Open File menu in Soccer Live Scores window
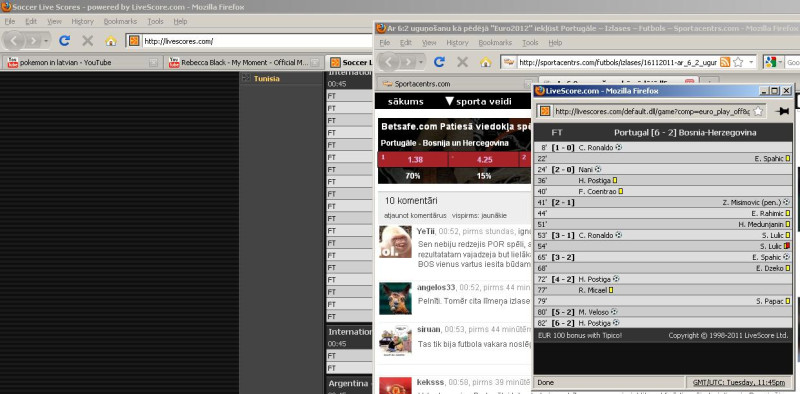The width and height of the screenshot is (800, 394). click(10, 21)
